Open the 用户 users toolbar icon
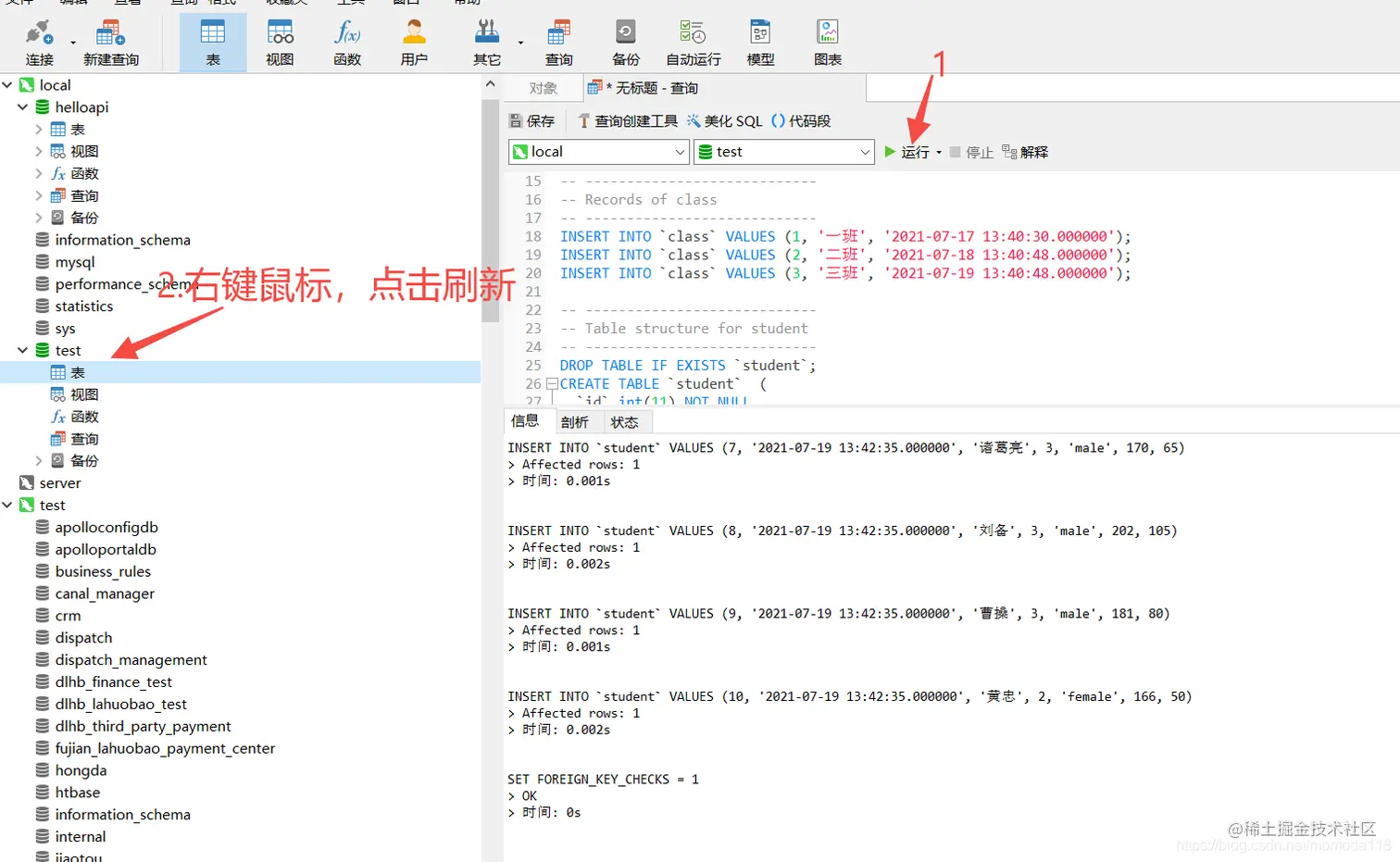Screen dimensions: 1400x862 point(414,43)
